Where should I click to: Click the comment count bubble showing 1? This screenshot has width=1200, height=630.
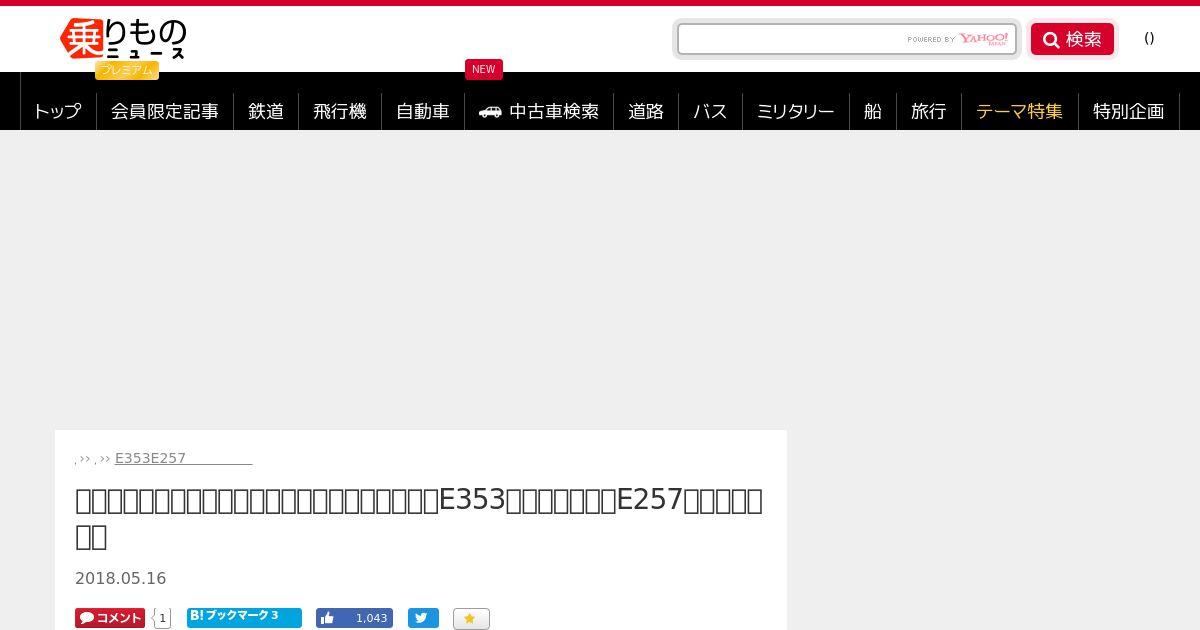pos(162,618)
